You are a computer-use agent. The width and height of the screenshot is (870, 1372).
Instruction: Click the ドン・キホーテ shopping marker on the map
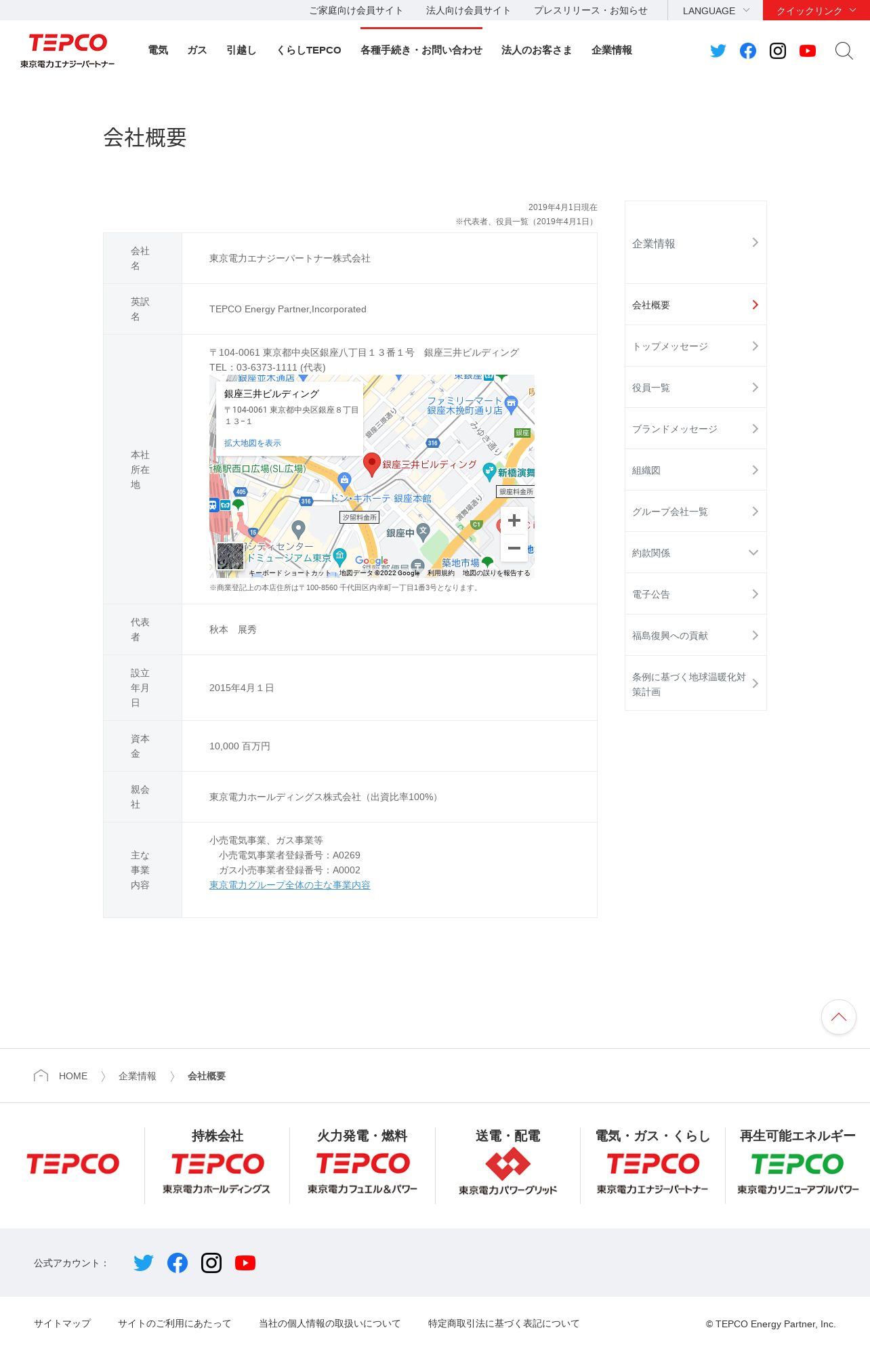tap(344, 481)
